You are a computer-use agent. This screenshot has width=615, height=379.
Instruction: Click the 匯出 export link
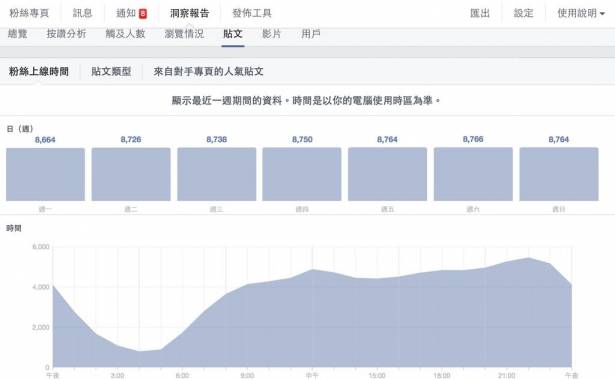click(480, 13)
